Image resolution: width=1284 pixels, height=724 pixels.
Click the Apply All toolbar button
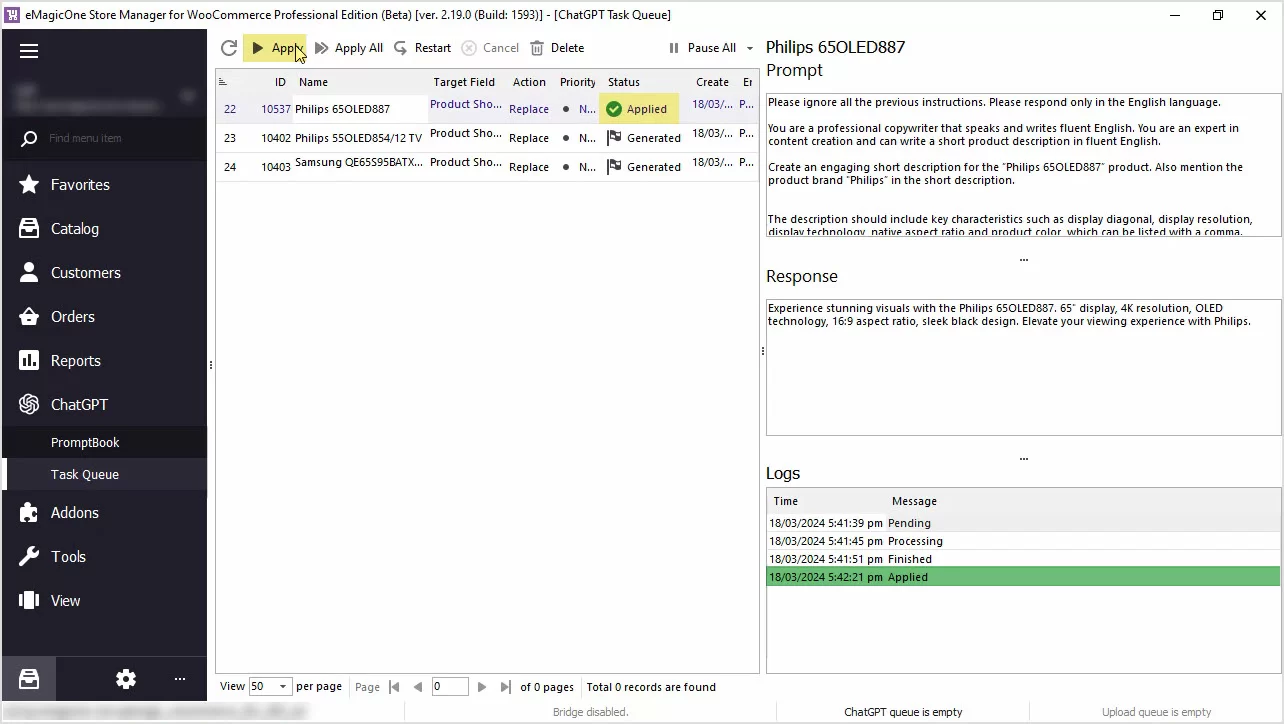coord(348,48)
